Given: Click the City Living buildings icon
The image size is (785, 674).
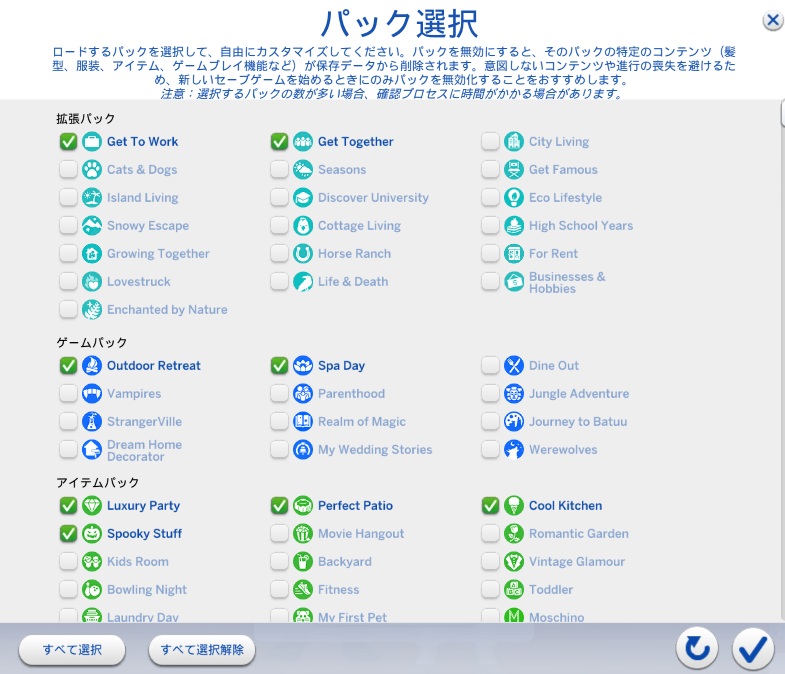Looking at the screenshot, I should (514, 142).
